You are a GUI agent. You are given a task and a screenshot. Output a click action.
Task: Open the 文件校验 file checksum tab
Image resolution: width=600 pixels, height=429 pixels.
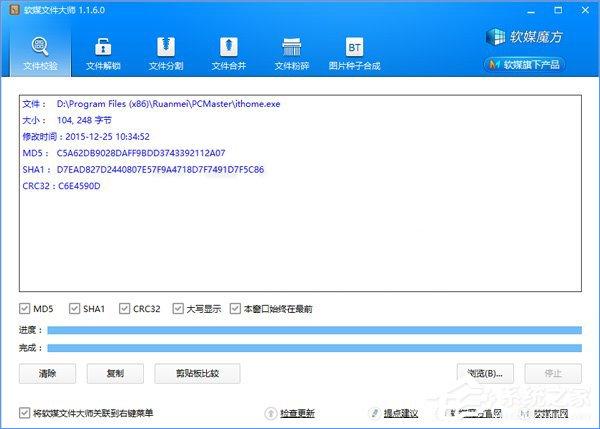(40, 54)
